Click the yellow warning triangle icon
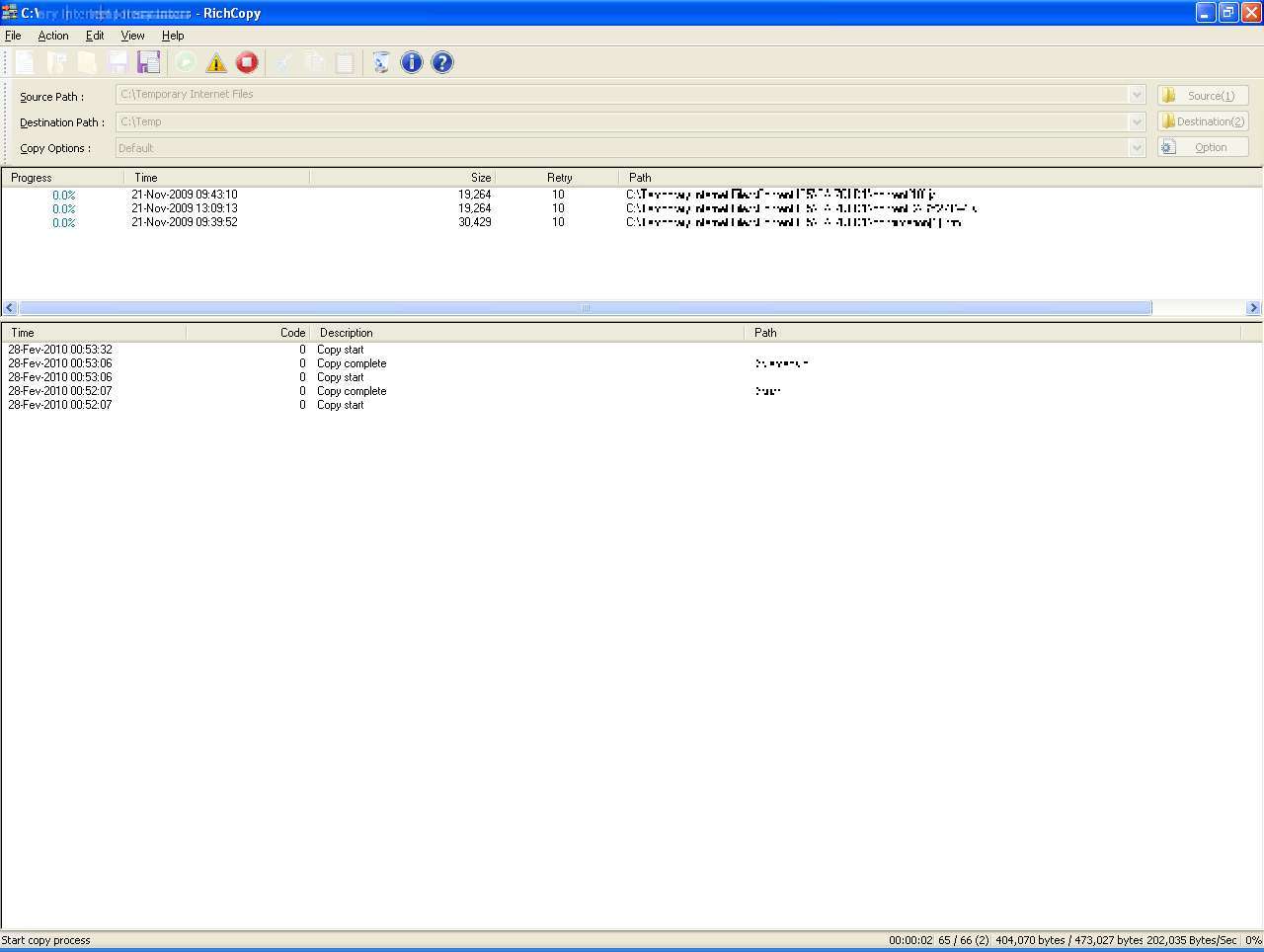The width and height of the screenshot is (1264, 952). pyautogui.click(x=216, y=63)
